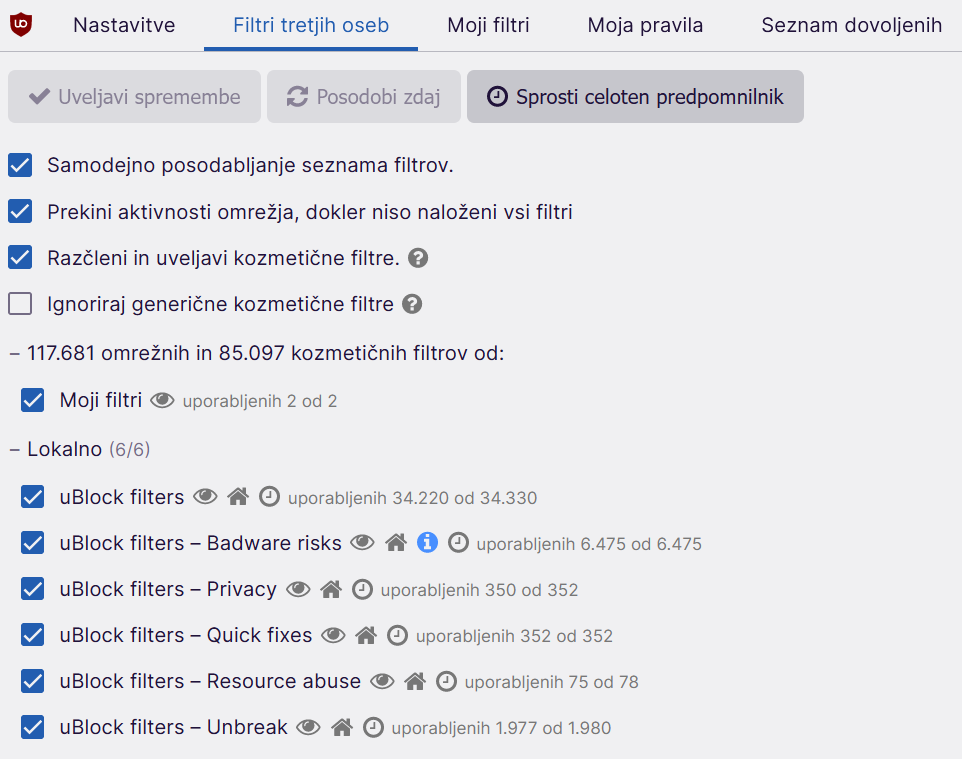Go to the Moja pravila tab

(645, 25)
